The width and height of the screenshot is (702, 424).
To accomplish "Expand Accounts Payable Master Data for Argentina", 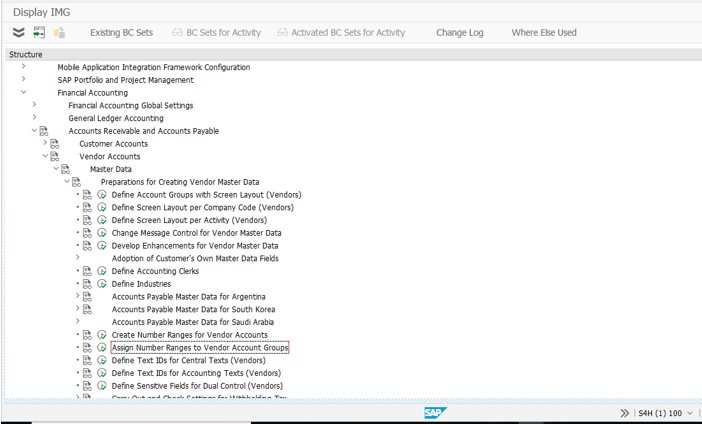I will pos(77,296).
